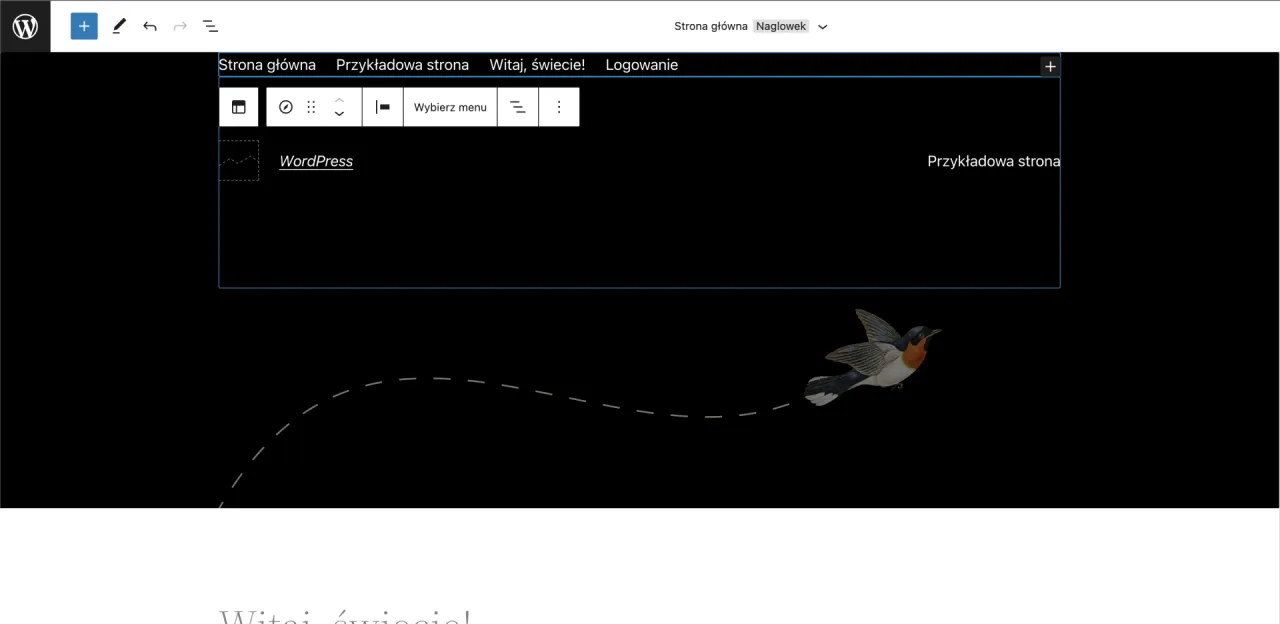Click the block drag handle dots
This screenshot has height=624, width=1280.
coord(311,107)
